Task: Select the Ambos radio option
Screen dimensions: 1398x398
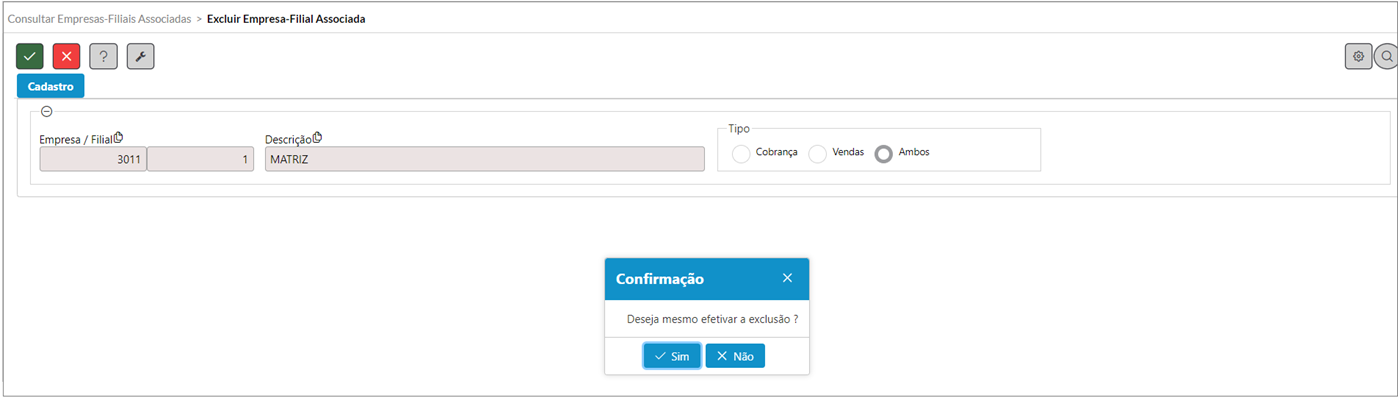Action: point(883,153)
